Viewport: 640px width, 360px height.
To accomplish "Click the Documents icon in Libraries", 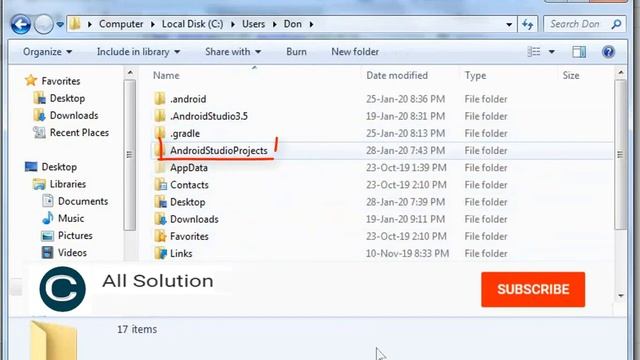I will pyautogui.click(x=48, y=200).
